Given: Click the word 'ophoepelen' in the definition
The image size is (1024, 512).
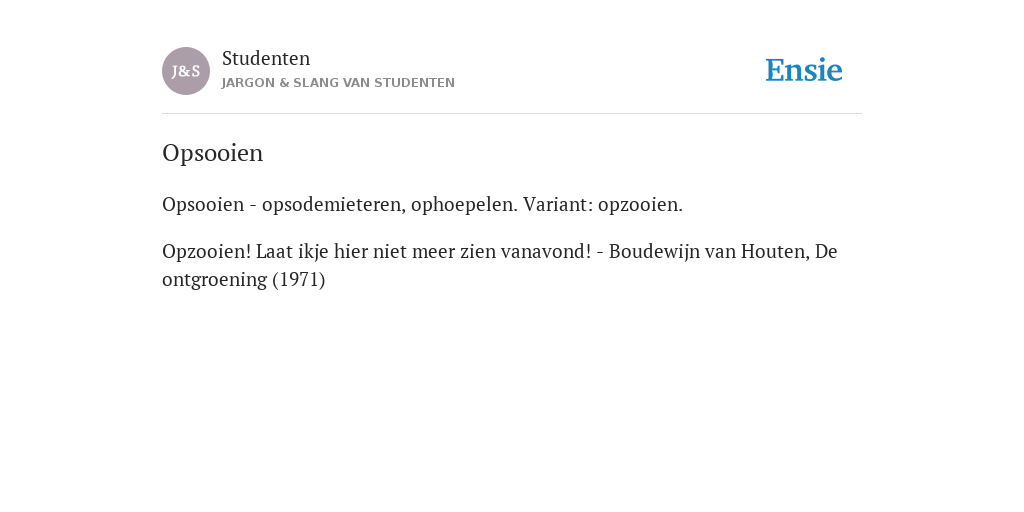Looking at the screenshot, I should (464, 204).
